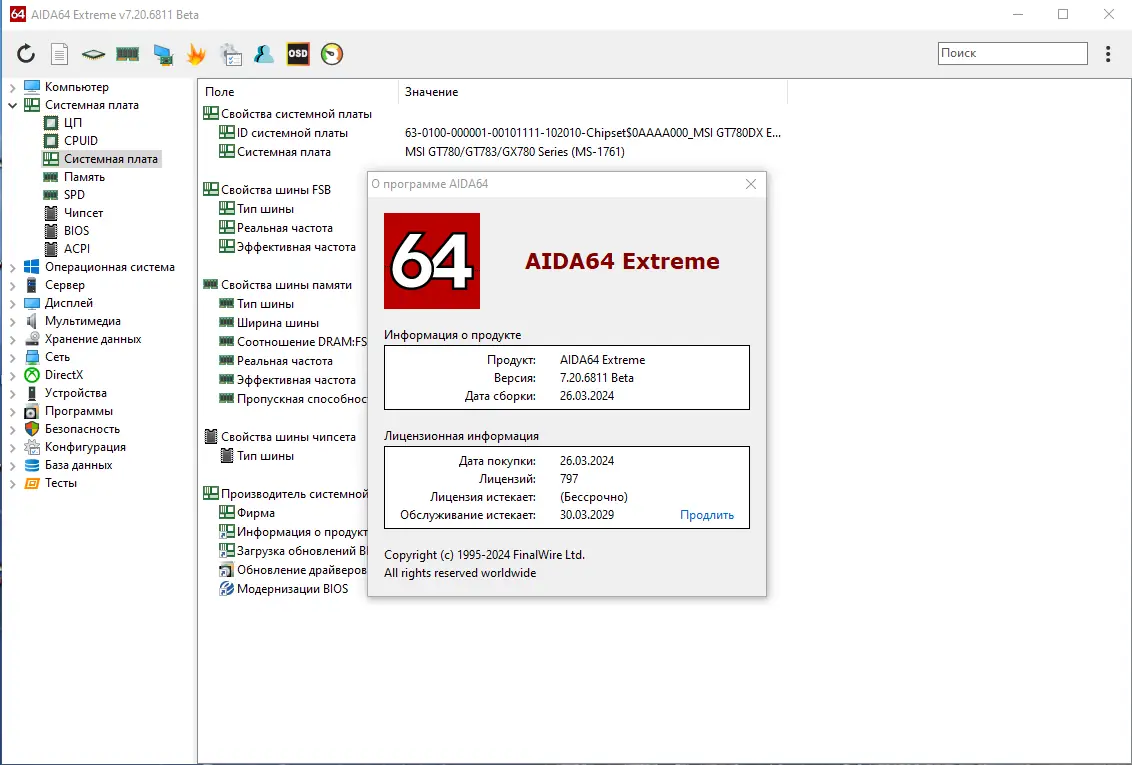Open the user profile toolbar icon
Image resolution: width=1132 pixels, height=765 pixels.
pyautogui.click(x=263, y=54)
